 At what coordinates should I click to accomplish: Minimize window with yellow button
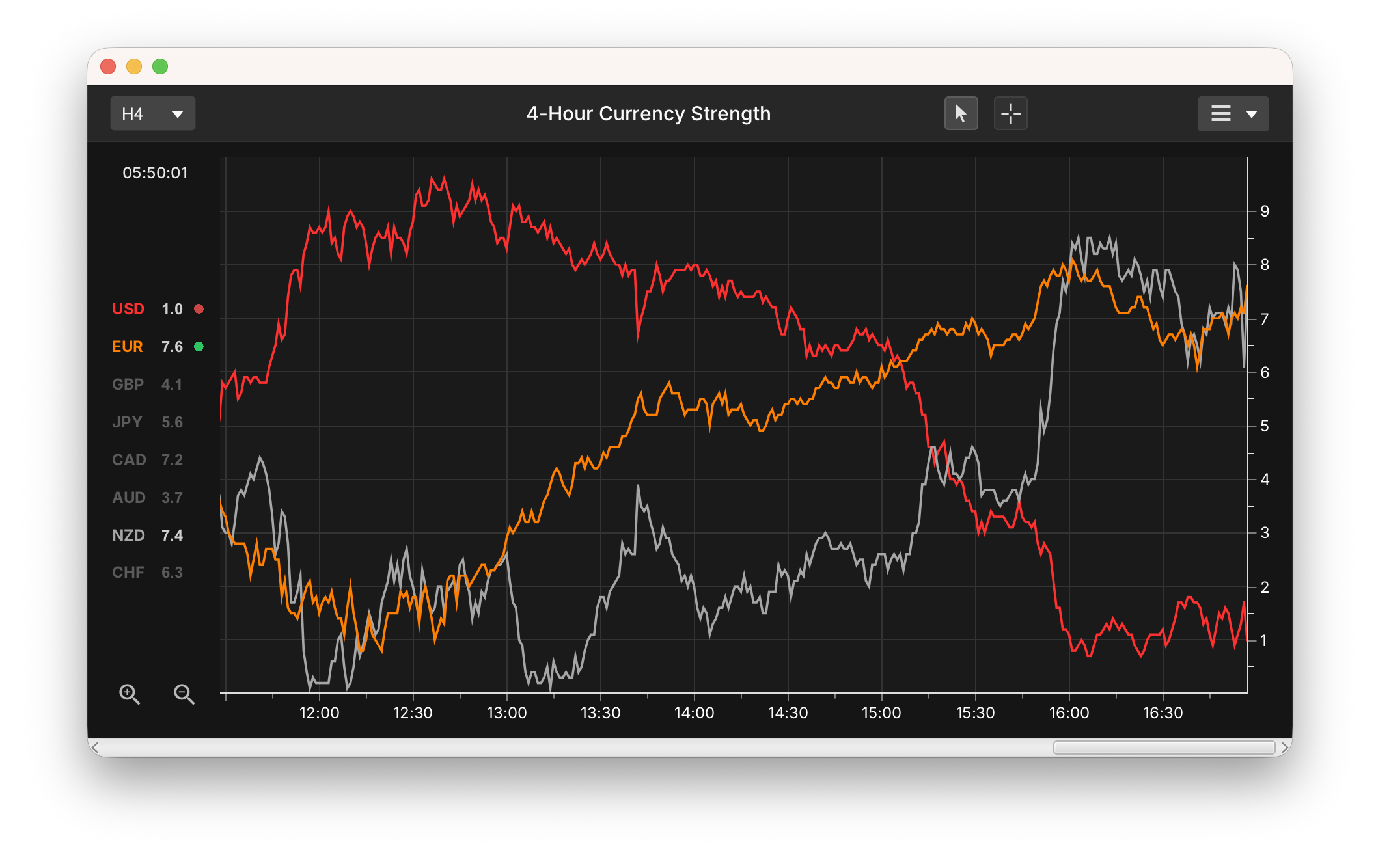click(134, 66)
